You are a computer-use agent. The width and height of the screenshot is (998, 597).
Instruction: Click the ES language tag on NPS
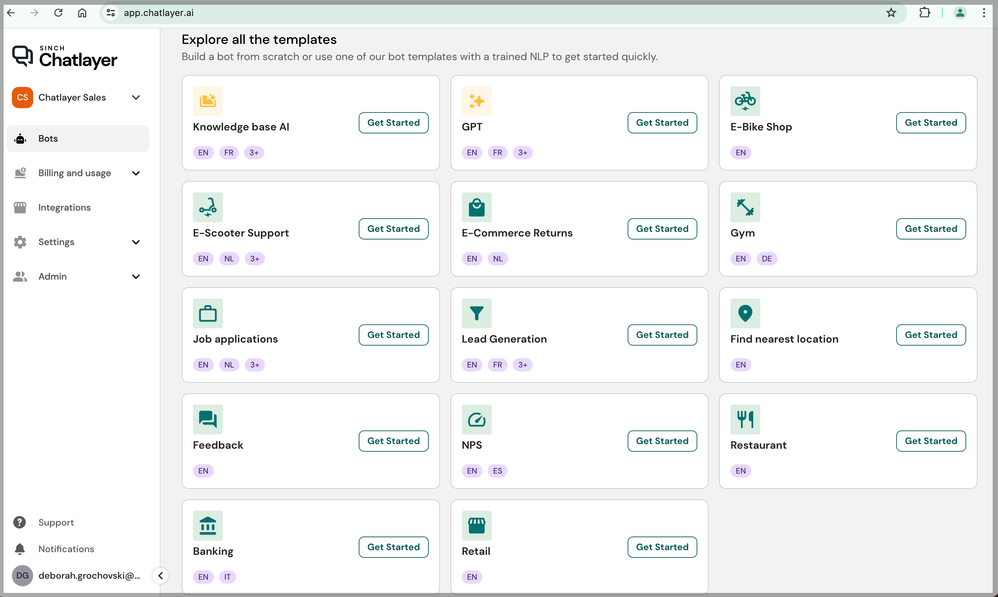click(497, 471)
